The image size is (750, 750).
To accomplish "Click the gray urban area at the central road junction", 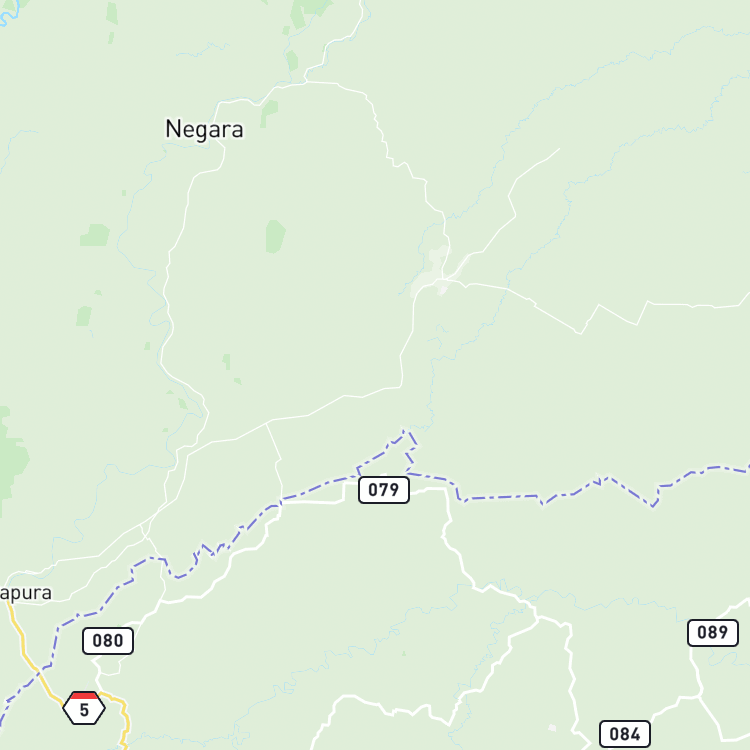I will [x=432, y=273].
